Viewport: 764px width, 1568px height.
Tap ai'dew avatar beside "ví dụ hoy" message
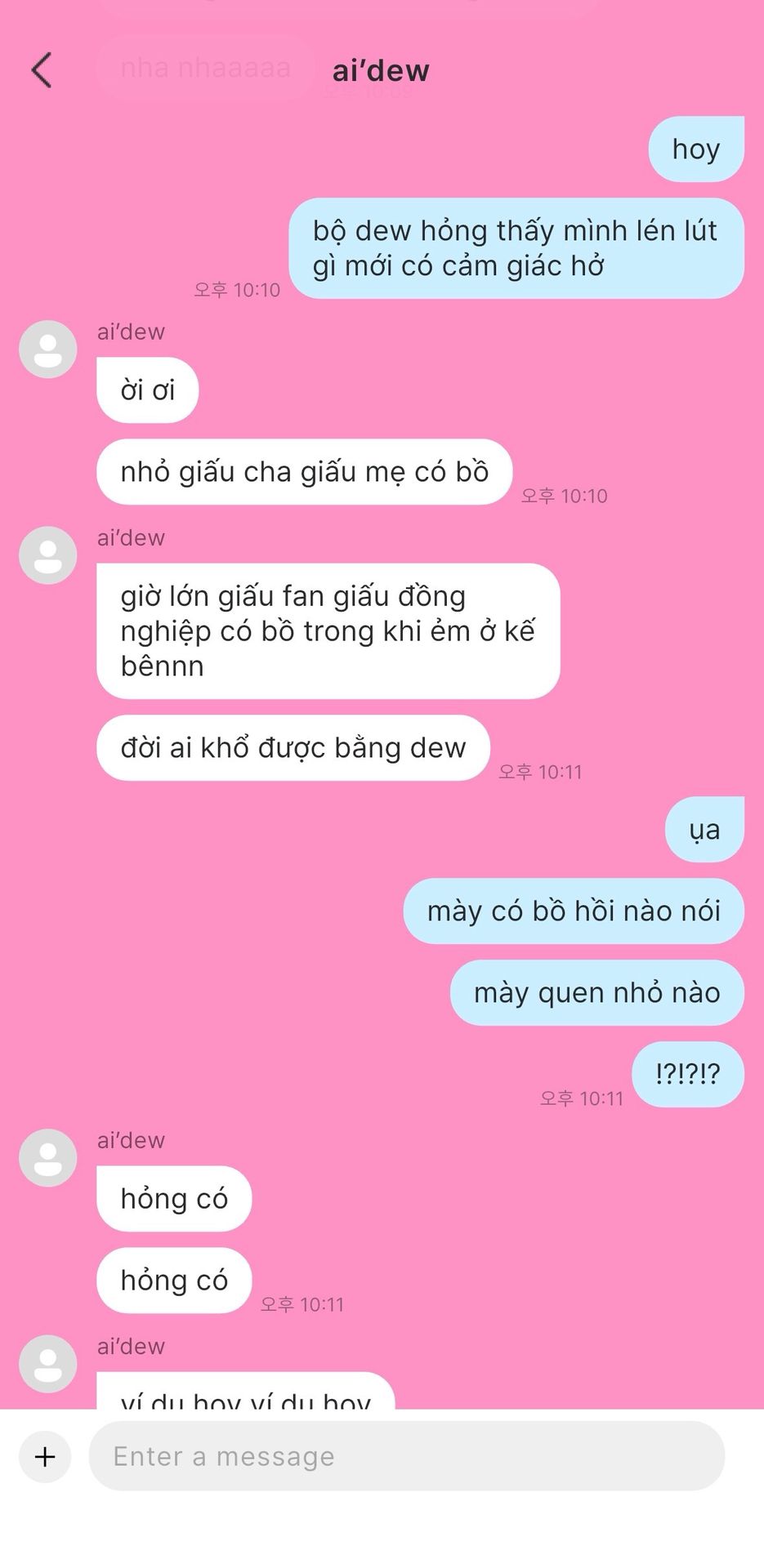tap(48, 1363)
